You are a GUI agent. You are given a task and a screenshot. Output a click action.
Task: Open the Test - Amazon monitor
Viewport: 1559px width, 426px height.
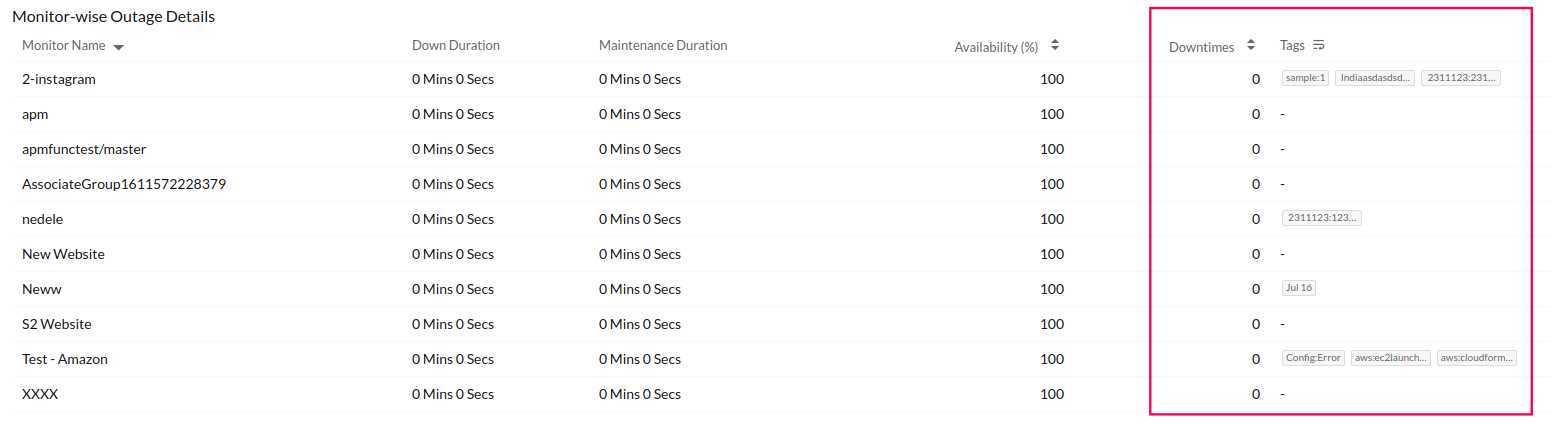(x=65, y=359)
